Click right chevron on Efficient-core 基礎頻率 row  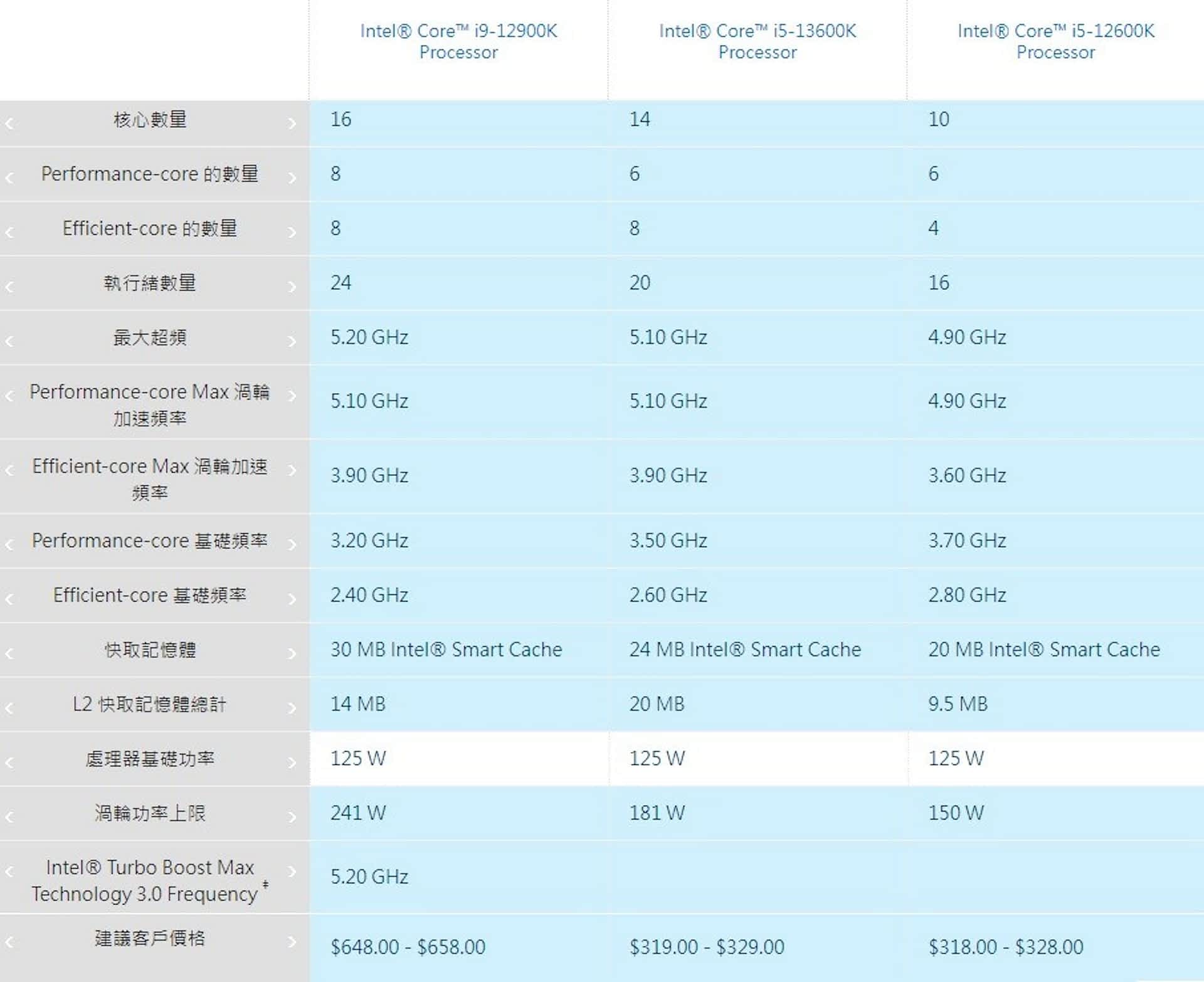292,599
